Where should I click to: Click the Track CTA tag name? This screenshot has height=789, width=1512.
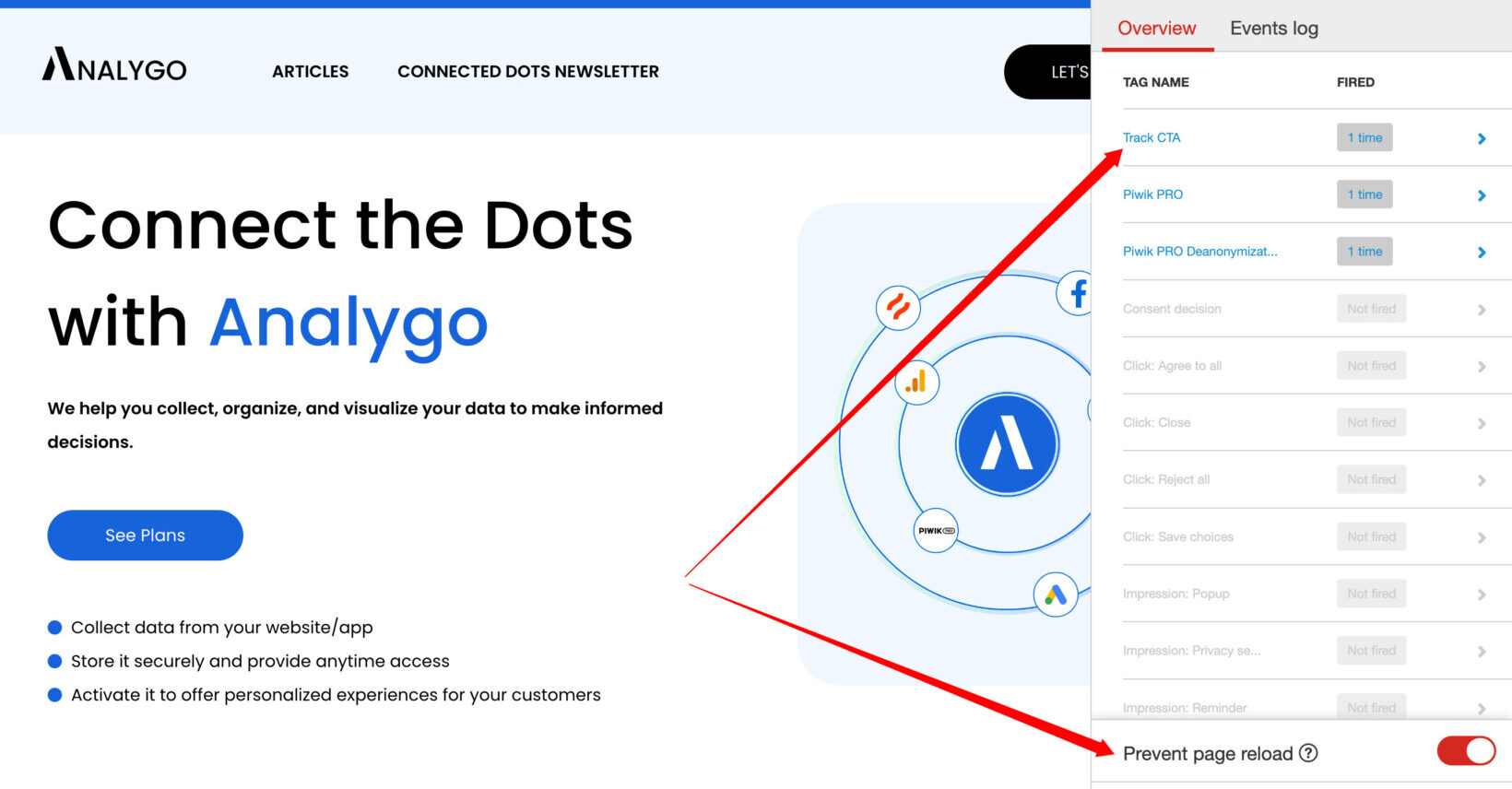1152,138
